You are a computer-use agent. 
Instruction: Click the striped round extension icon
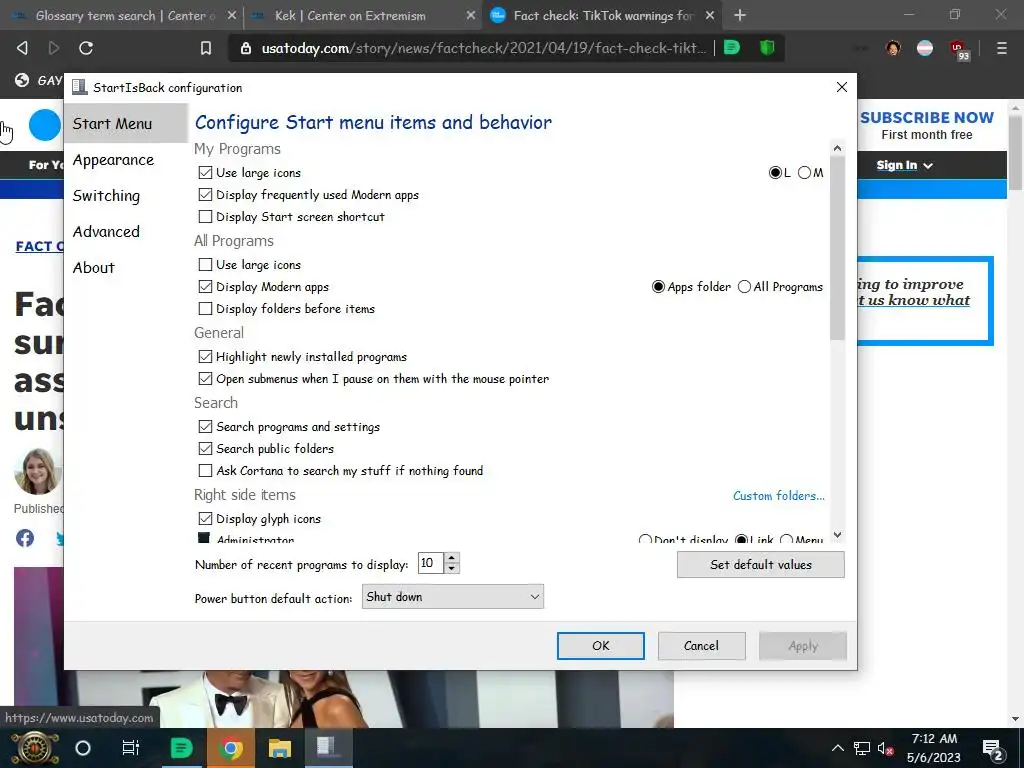925,48
